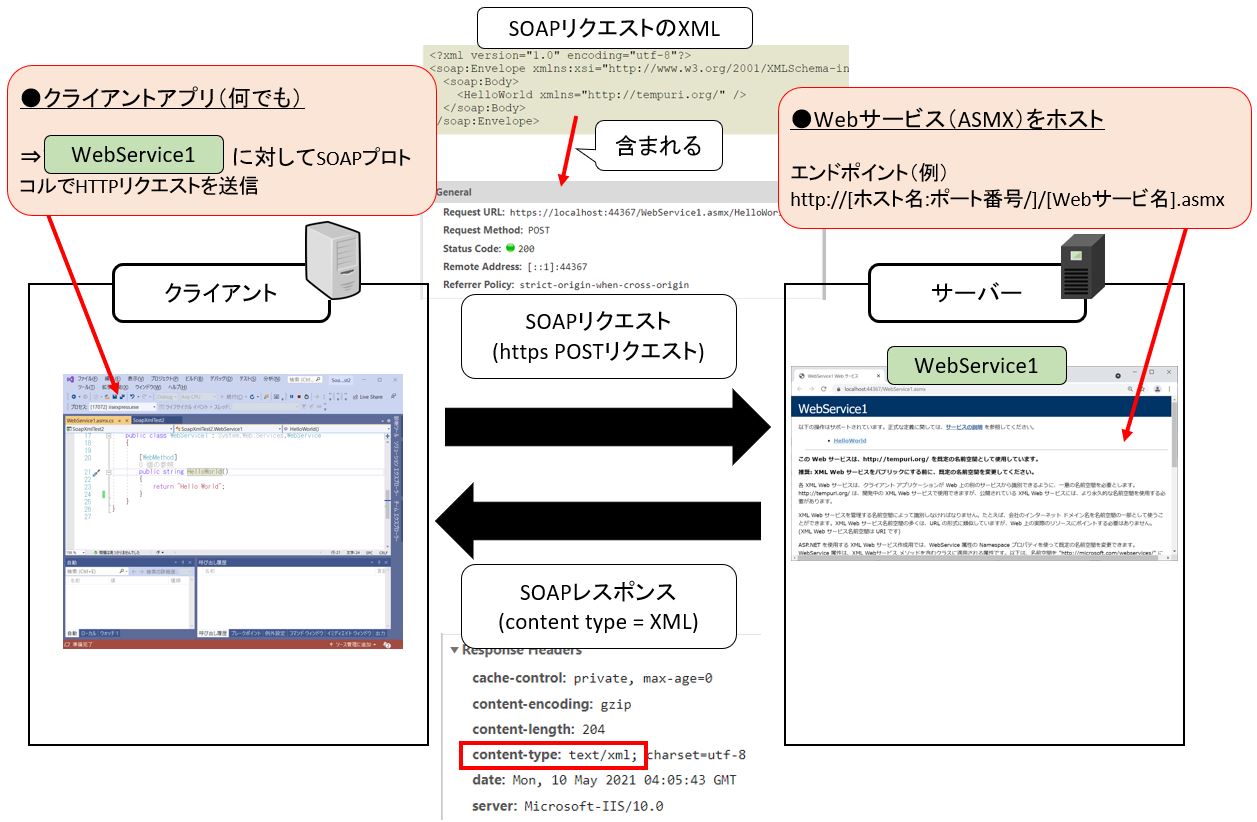
Task: Click the magnifier icon in the Watch search box
Action: coord(121,573)
